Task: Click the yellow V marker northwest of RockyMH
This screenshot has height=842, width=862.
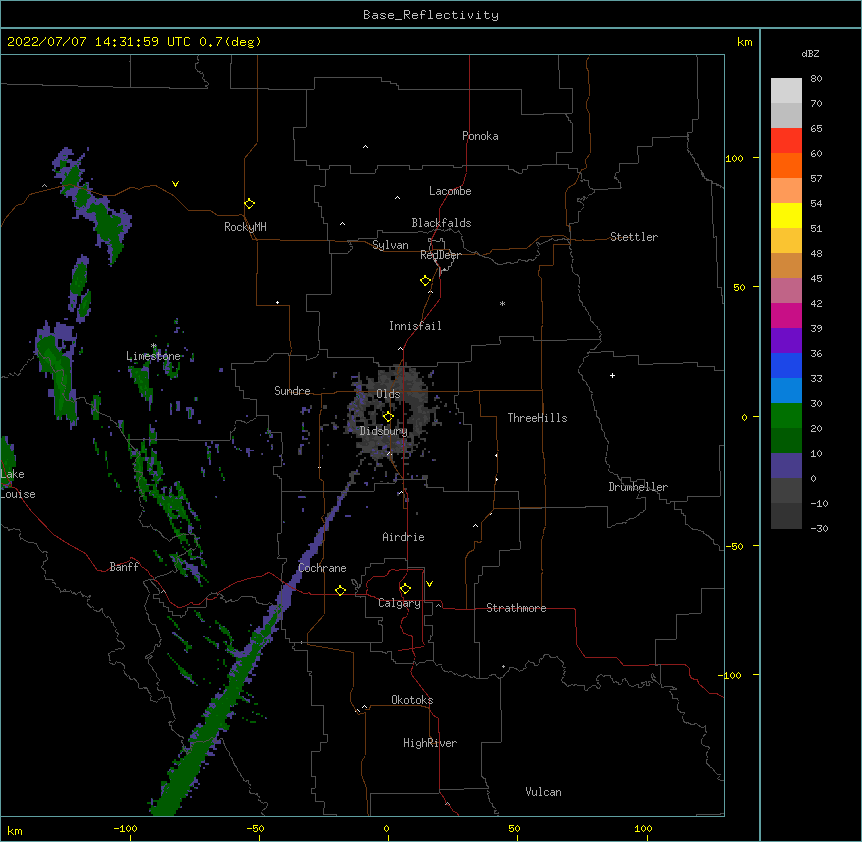Action: tap(175, 184)
